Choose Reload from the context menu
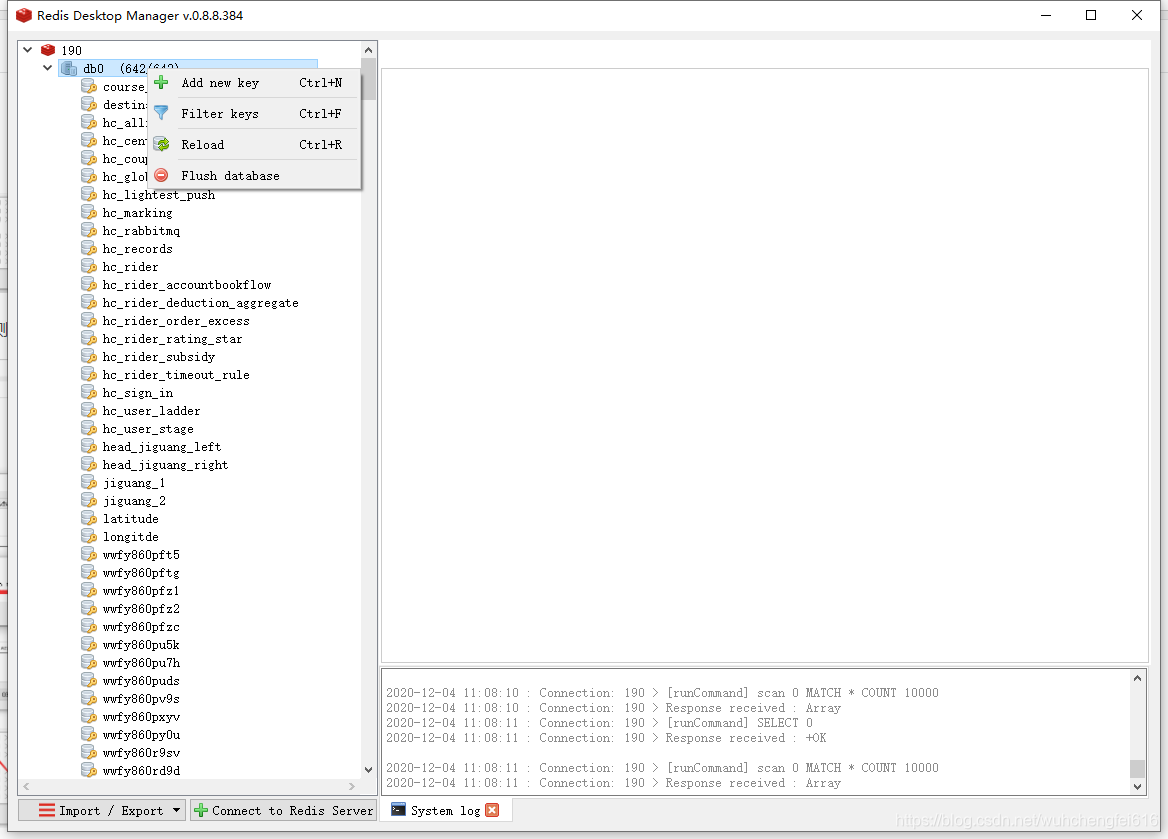This screenshot has height=839, width=1168. click(256, 145)
